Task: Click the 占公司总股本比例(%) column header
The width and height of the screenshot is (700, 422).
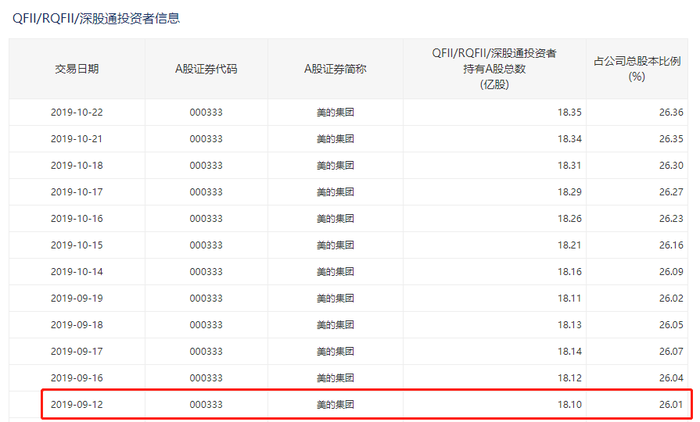Action: (637, 69)
